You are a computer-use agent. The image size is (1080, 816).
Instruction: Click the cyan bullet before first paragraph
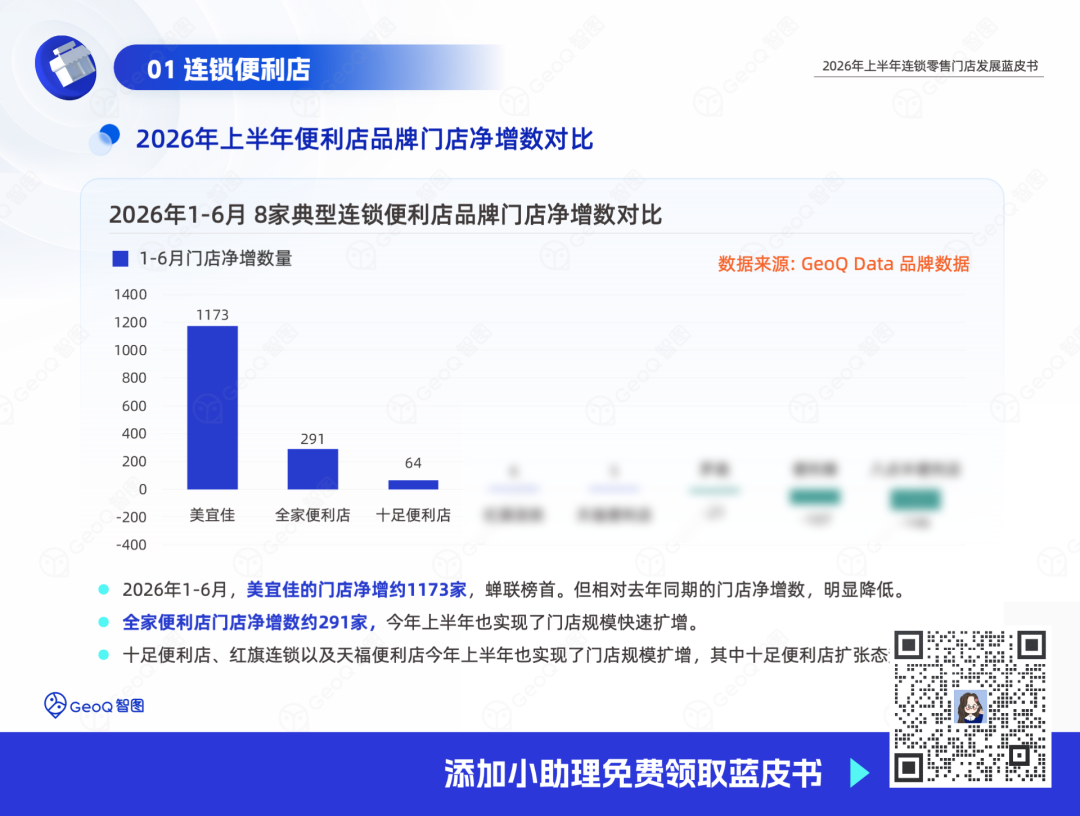[104, 589]
